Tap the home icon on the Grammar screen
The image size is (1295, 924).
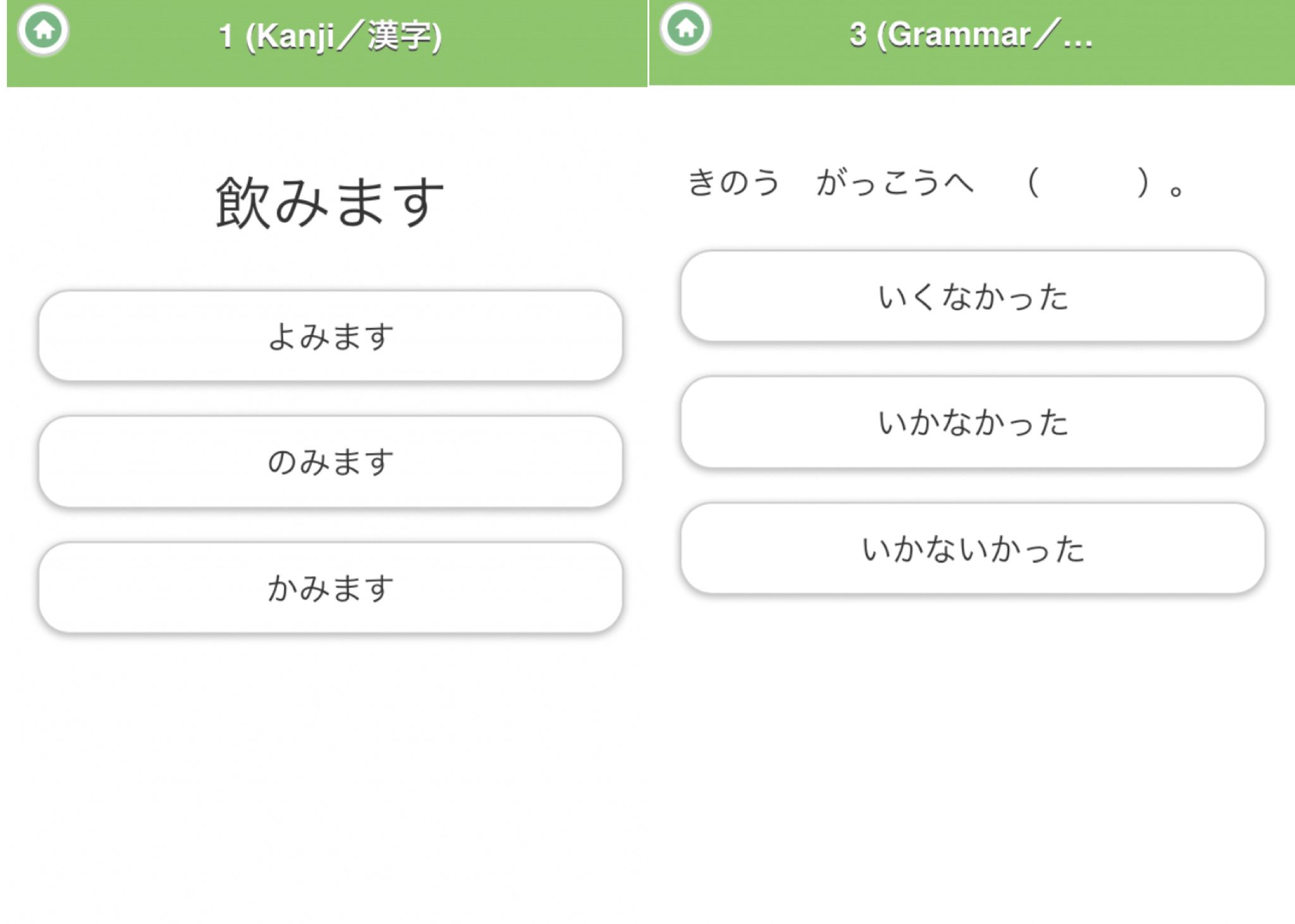685,28
